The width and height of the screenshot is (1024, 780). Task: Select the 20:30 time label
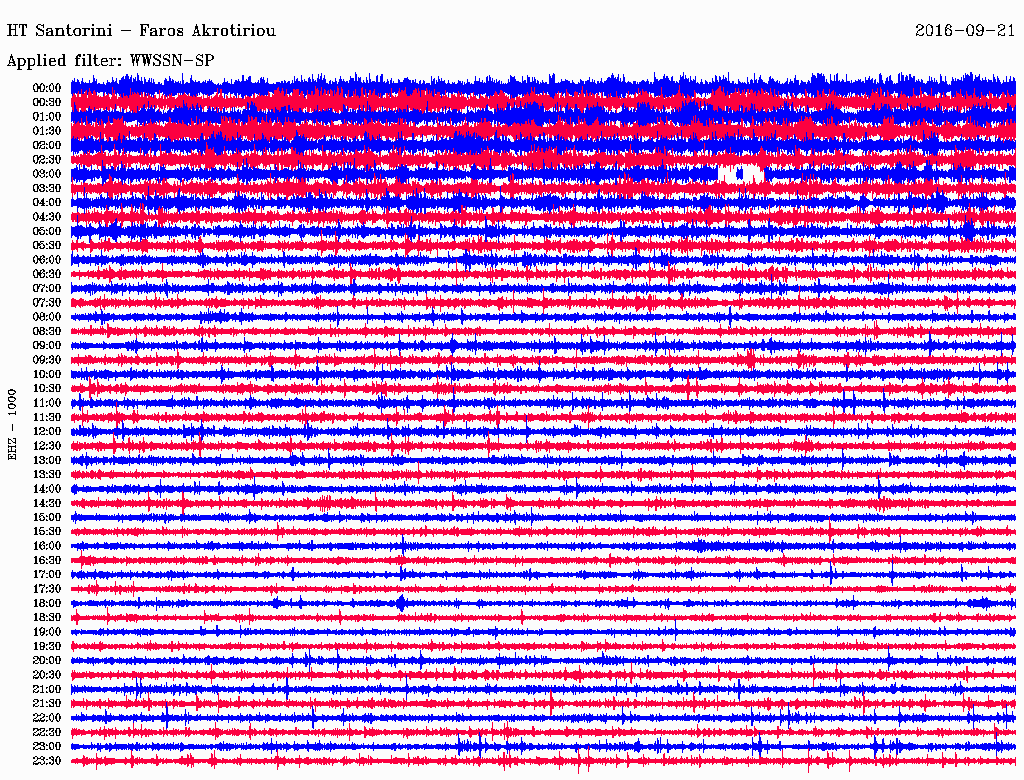tap(46, 675)
